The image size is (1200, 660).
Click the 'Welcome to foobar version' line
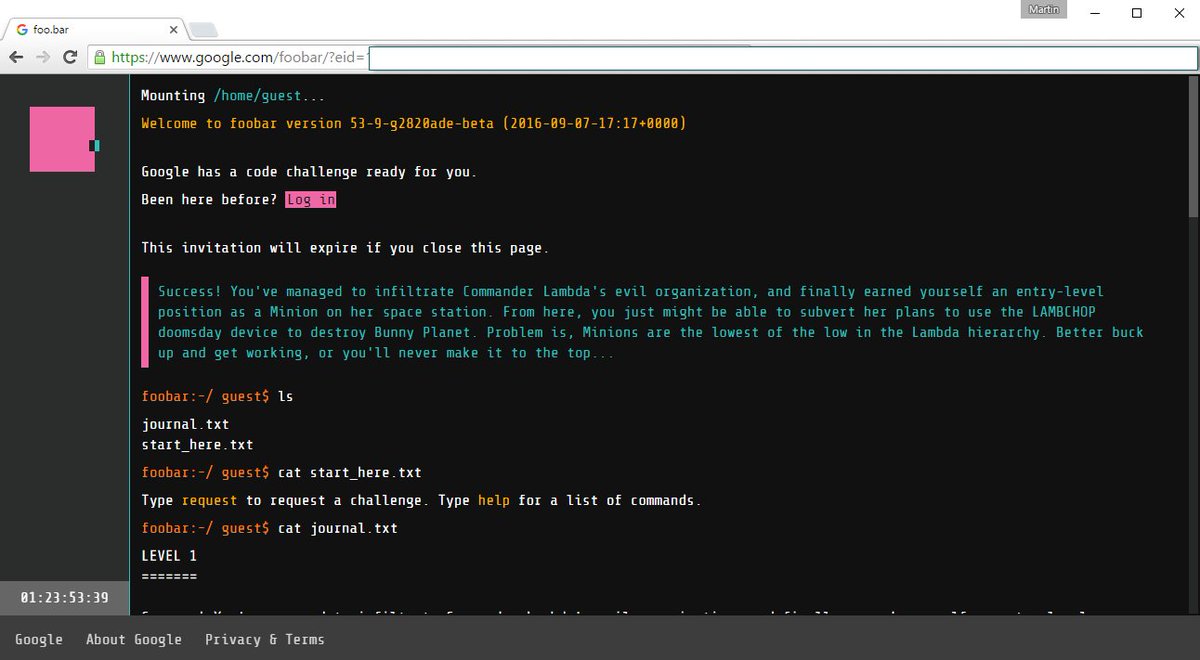point(414,124)
